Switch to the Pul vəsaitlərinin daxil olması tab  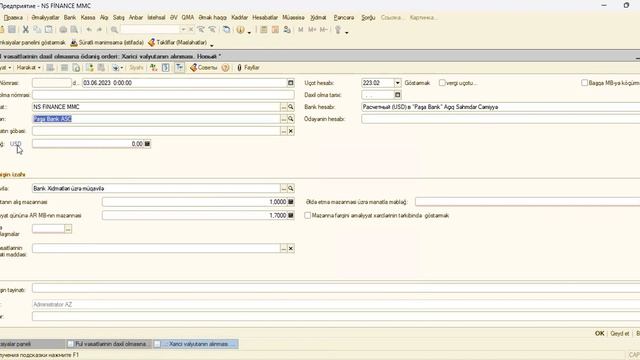[109, 344]
